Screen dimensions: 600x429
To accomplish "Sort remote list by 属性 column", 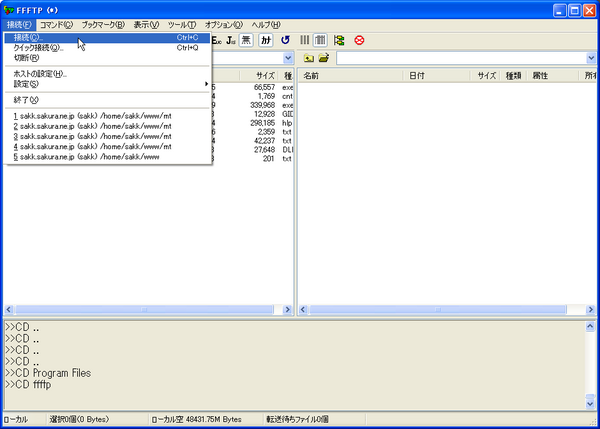I will pyautogui.click(x=553, y=76).
